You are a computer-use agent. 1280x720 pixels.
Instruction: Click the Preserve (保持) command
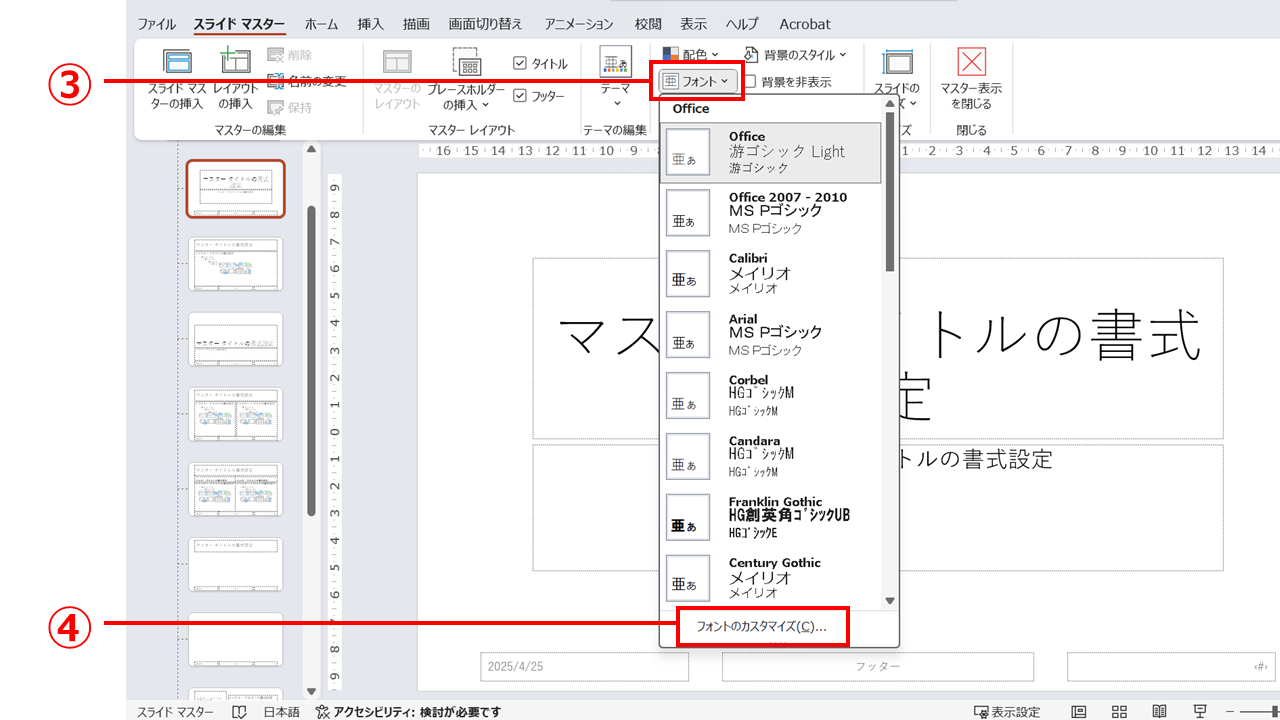[x=290, y=107]
